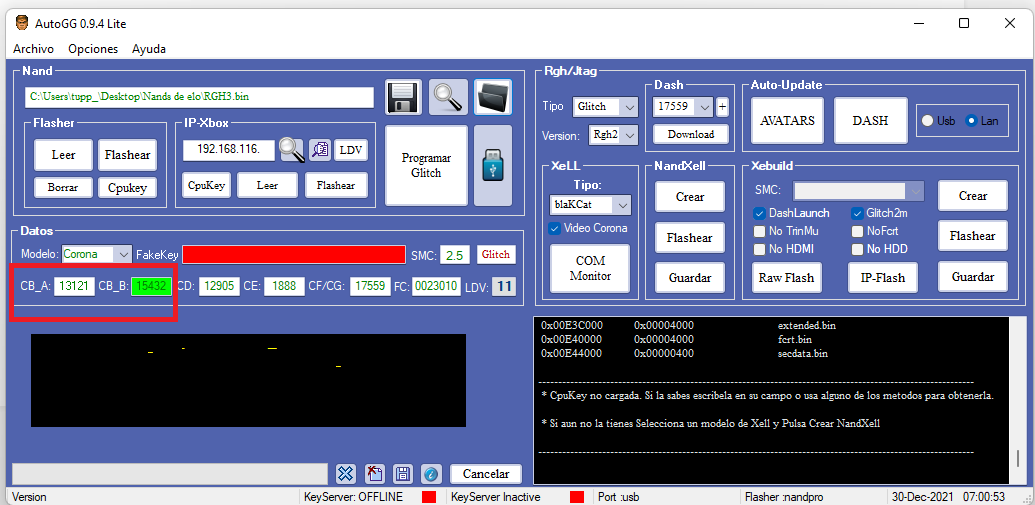Click the red FakeKey field

pyautogui.click(x=294, y=255)
